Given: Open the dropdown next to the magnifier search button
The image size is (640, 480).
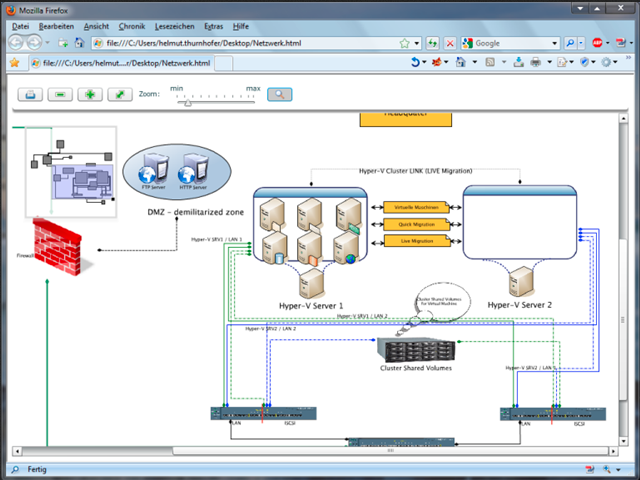Looking at the screenshot, I should click(x=581, y=43).
